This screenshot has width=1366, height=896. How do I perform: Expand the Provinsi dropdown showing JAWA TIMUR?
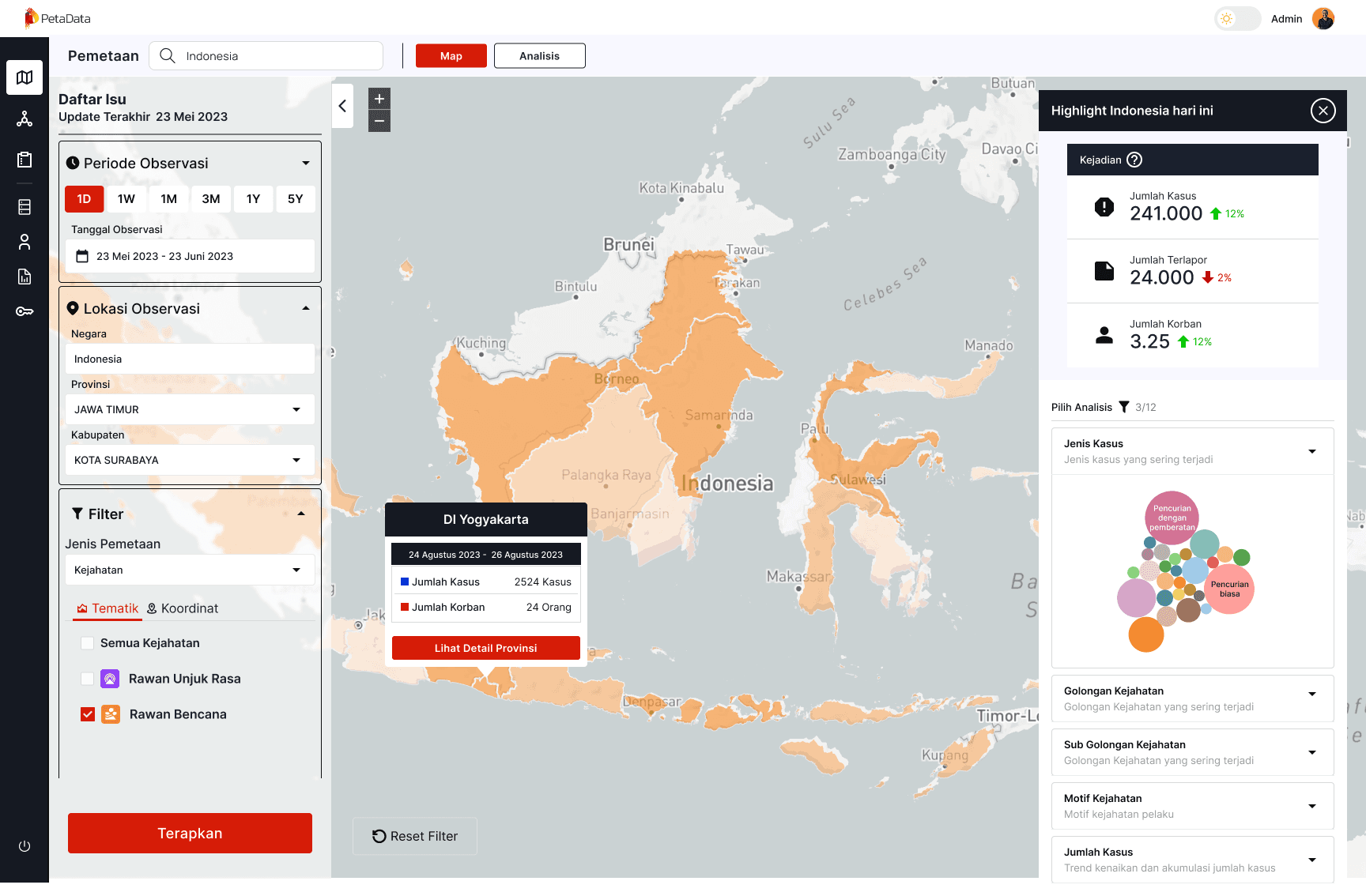tap(296, 409)
